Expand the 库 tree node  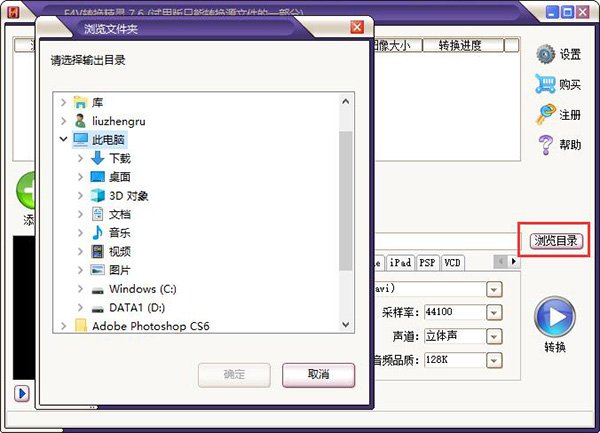pos(64,102)
